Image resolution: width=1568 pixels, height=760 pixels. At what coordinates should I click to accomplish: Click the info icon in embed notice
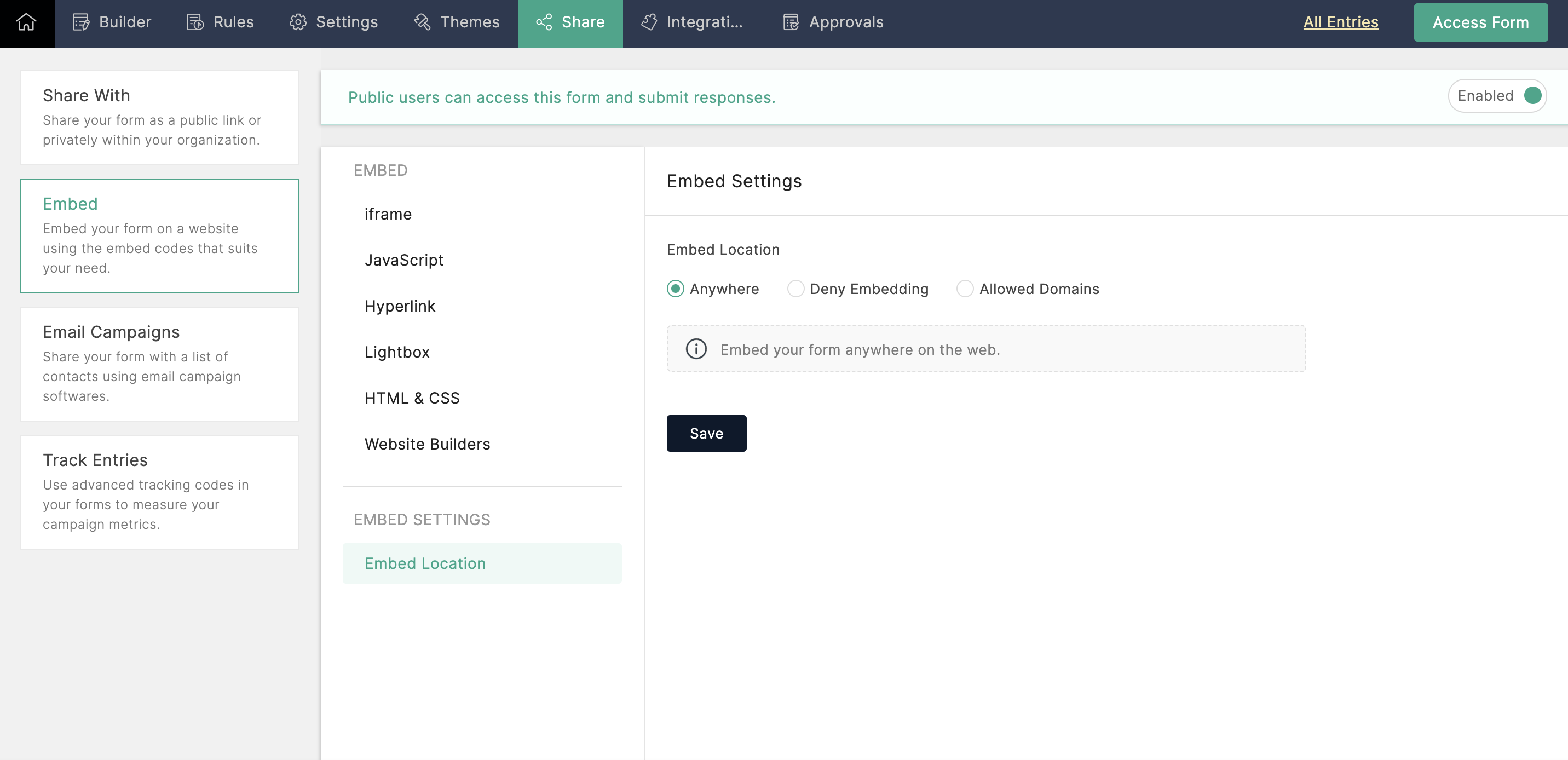[x=696, y=349]
